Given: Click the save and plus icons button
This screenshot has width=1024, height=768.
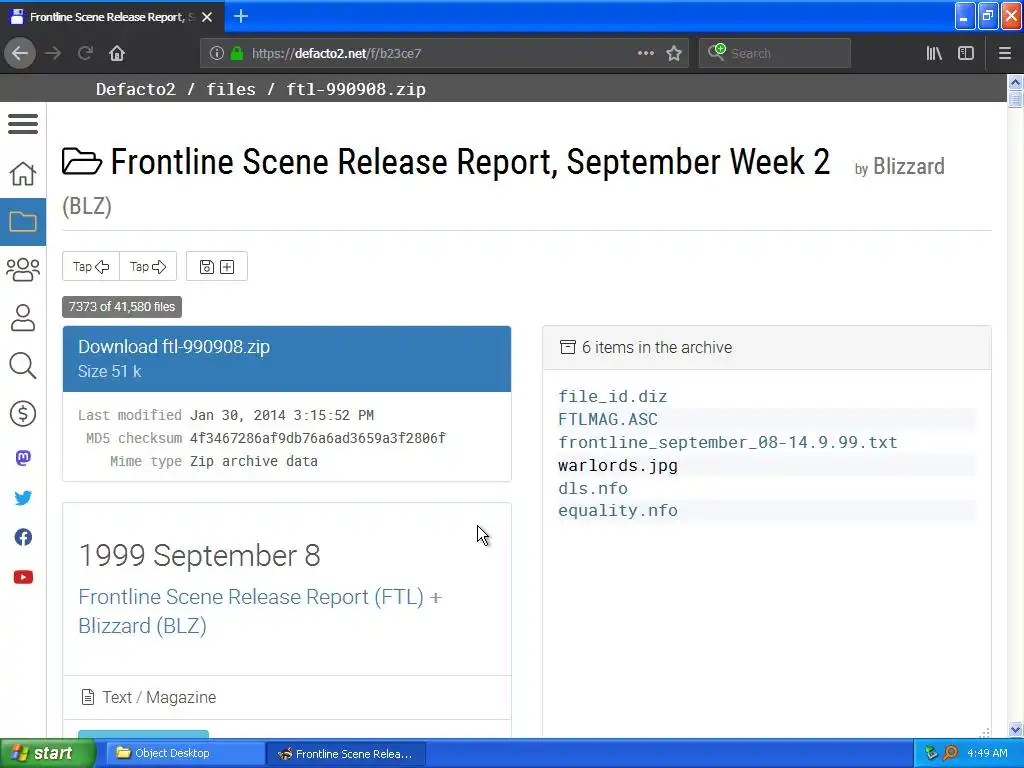Looking at the screenshot, I should 217,266.
